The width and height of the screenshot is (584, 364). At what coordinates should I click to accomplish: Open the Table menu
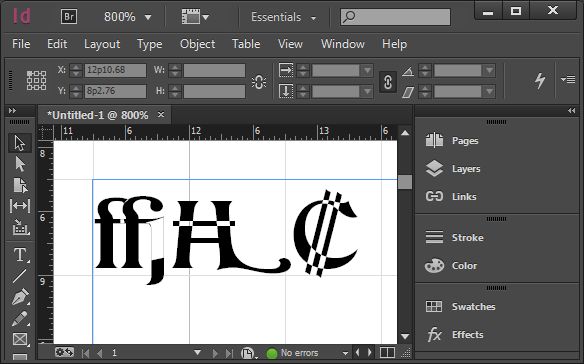246,44
